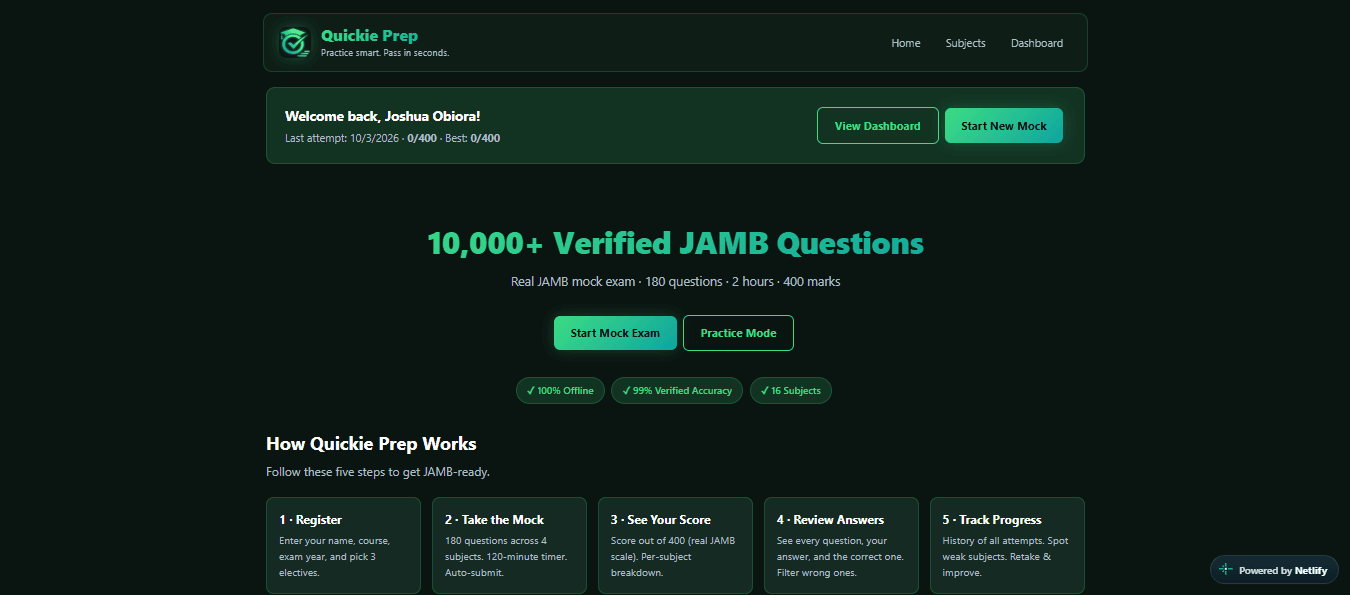Select the Practice Mode button

(738, 333)
